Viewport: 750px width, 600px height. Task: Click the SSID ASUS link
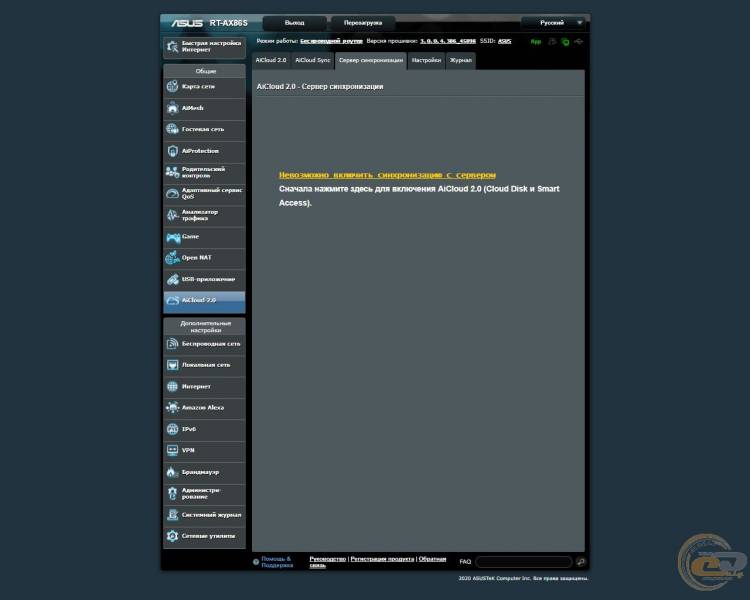(505, 41)
